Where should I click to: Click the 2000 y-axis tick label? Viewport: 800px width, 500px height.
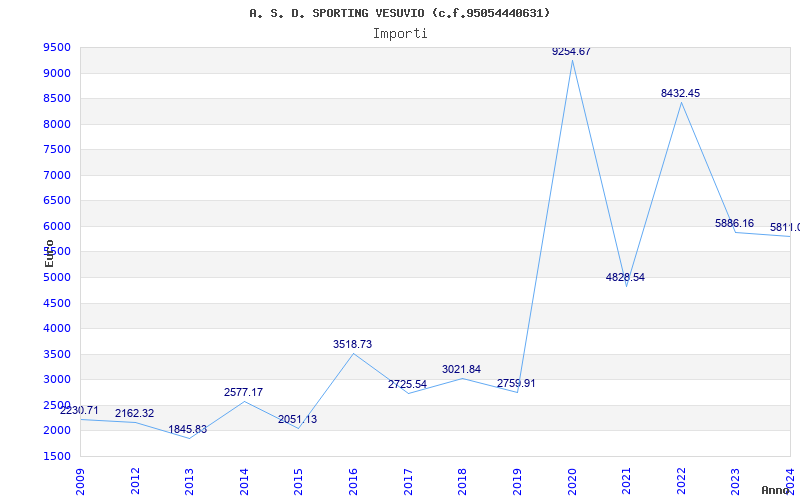(57, 431)
